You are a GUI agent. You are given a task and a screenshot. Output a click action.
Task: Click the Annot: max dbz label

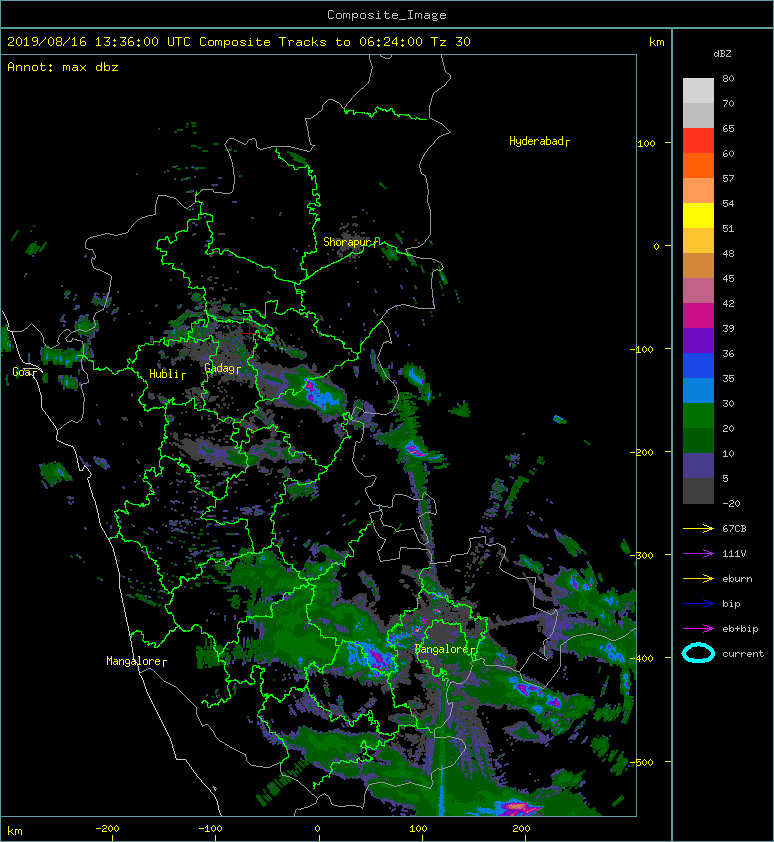[x=62, y=67]
